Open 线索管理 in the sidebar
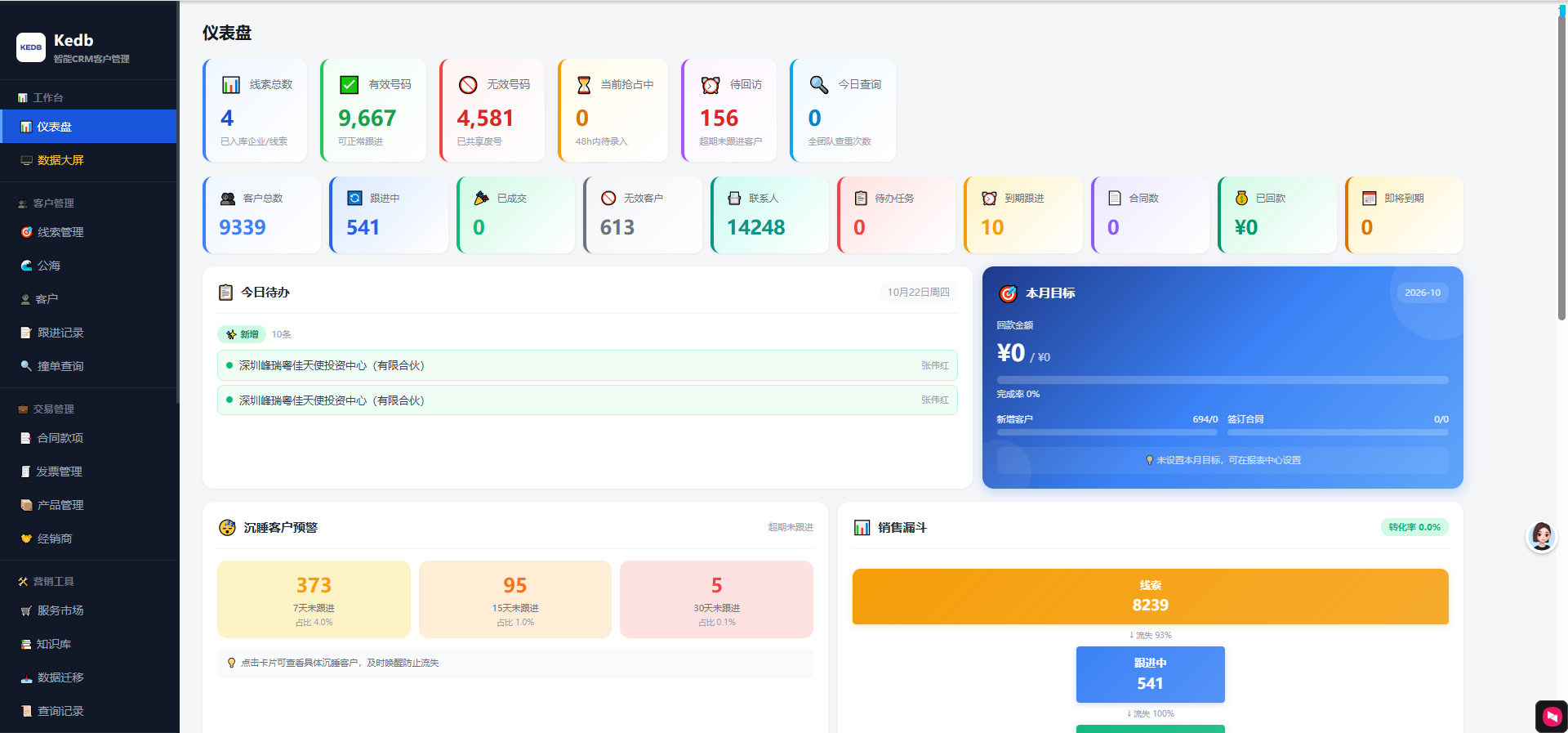Image resolution: width=1568 pixels, height=733 pixels. [x=88, y=232]
